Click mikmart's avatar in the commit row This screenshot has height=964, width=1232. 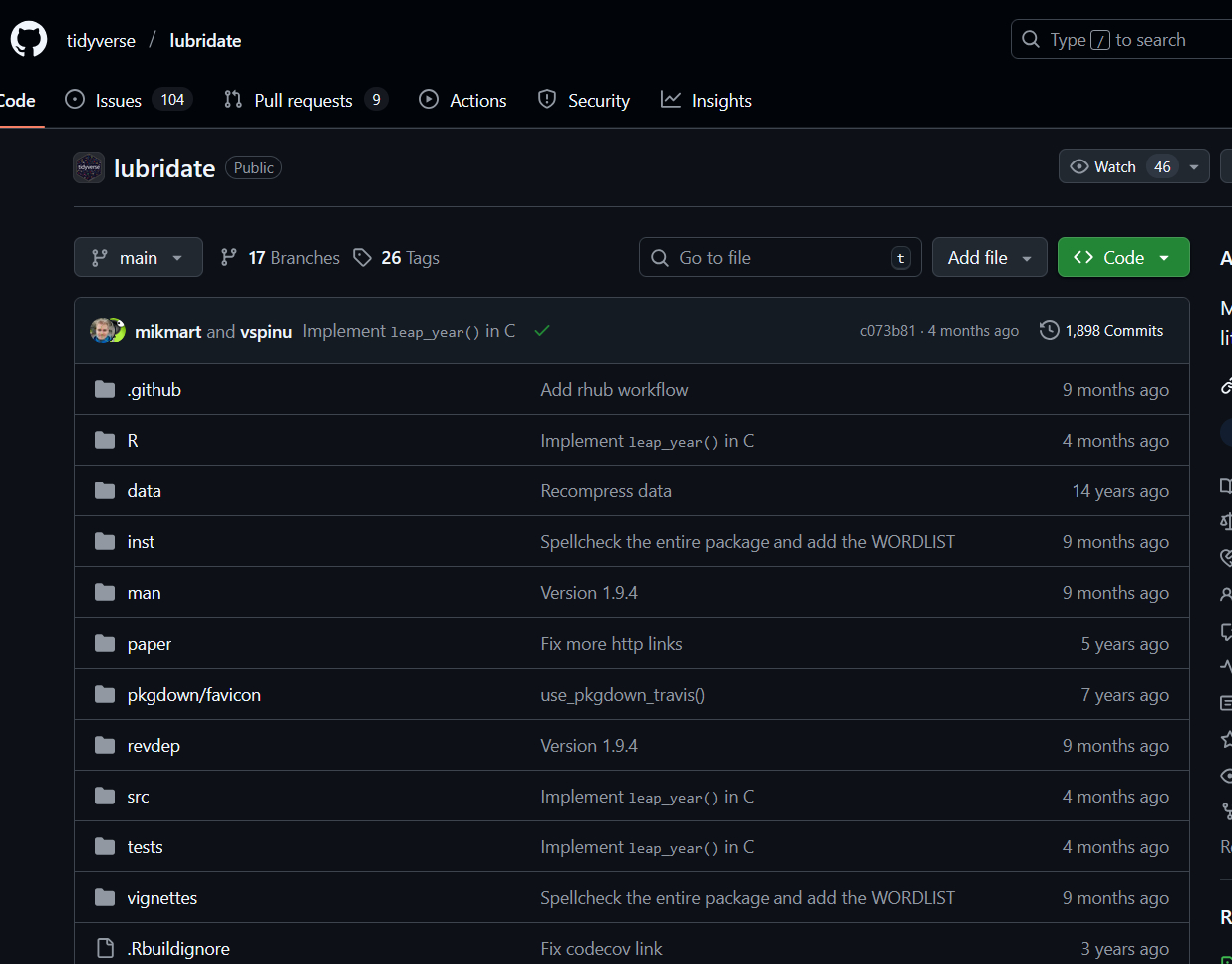click(101, 331)
